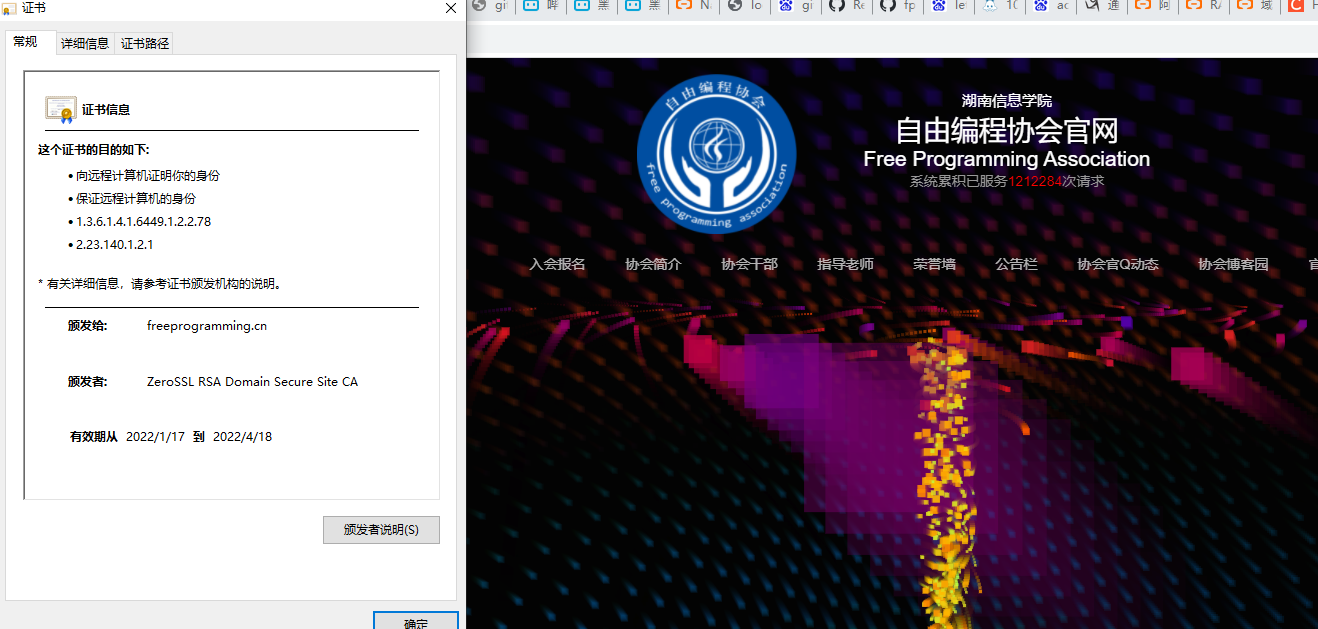Switch to the orange-icon tab labeled 域
The height and width of the screenshot is (629, 1318).
(1257, 6)
